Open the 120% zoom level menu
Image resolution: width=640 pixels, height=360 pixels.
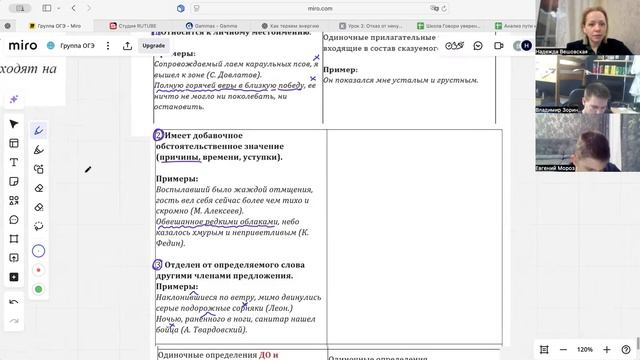pyautogui.click(x=584, y=349)
